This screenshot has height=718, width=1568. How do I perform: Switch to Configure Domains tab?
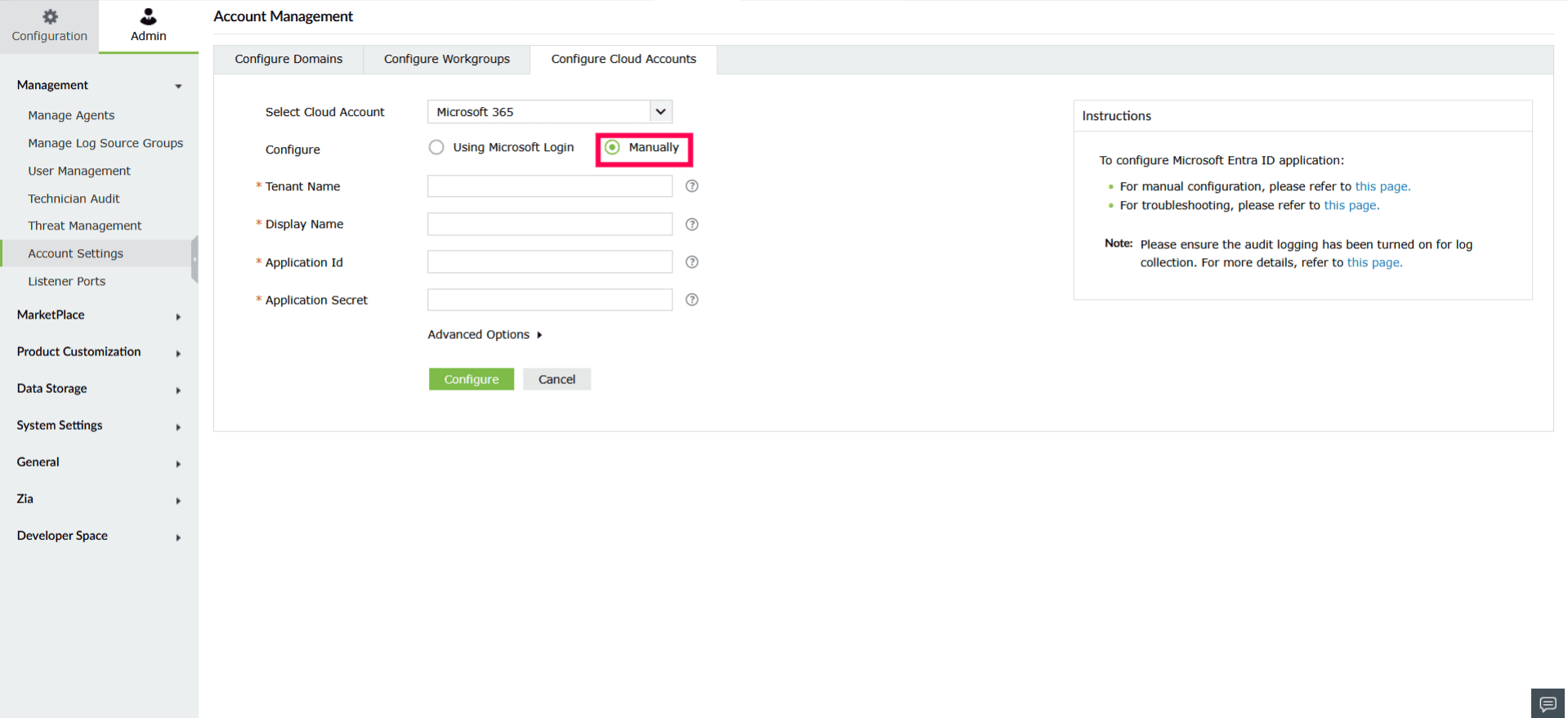point(288,59)
